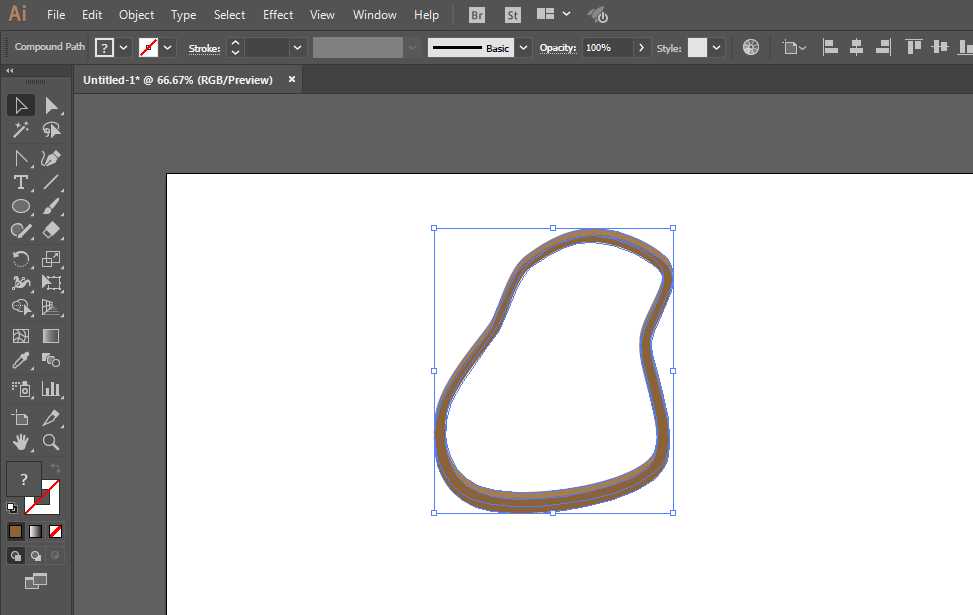Pick the Type tool

[20, 182]
